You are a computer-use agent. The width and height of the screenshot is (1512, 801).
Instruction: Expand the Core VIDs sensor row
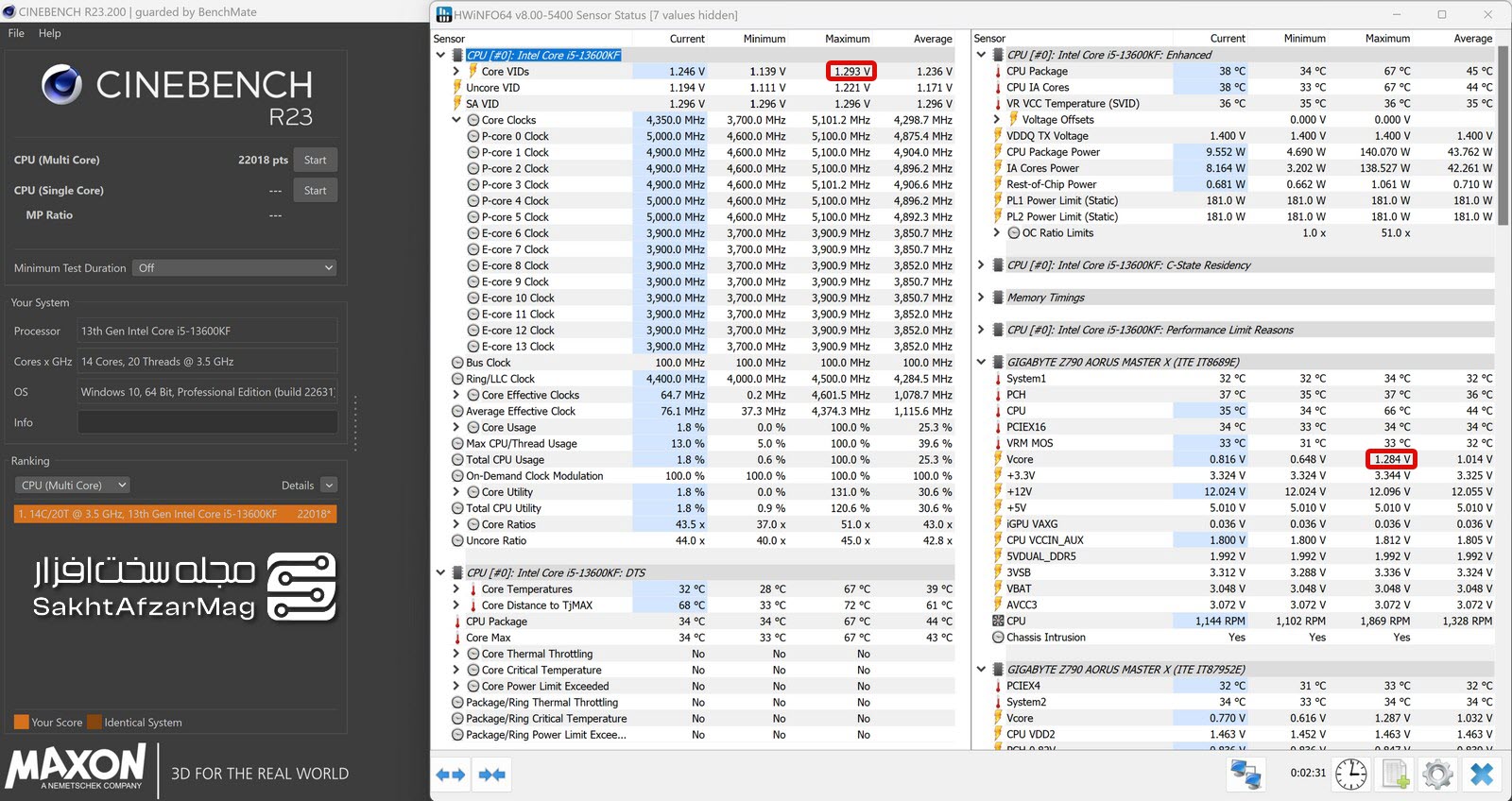tap(456, 72)
